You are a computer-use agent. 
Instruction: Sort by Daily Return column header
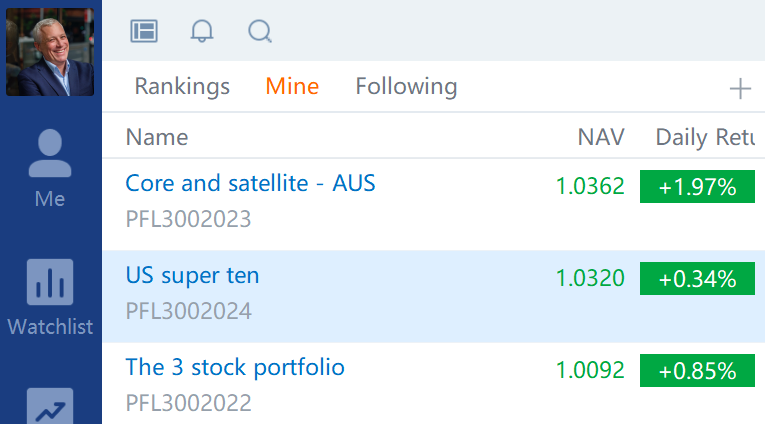point(704,137)
